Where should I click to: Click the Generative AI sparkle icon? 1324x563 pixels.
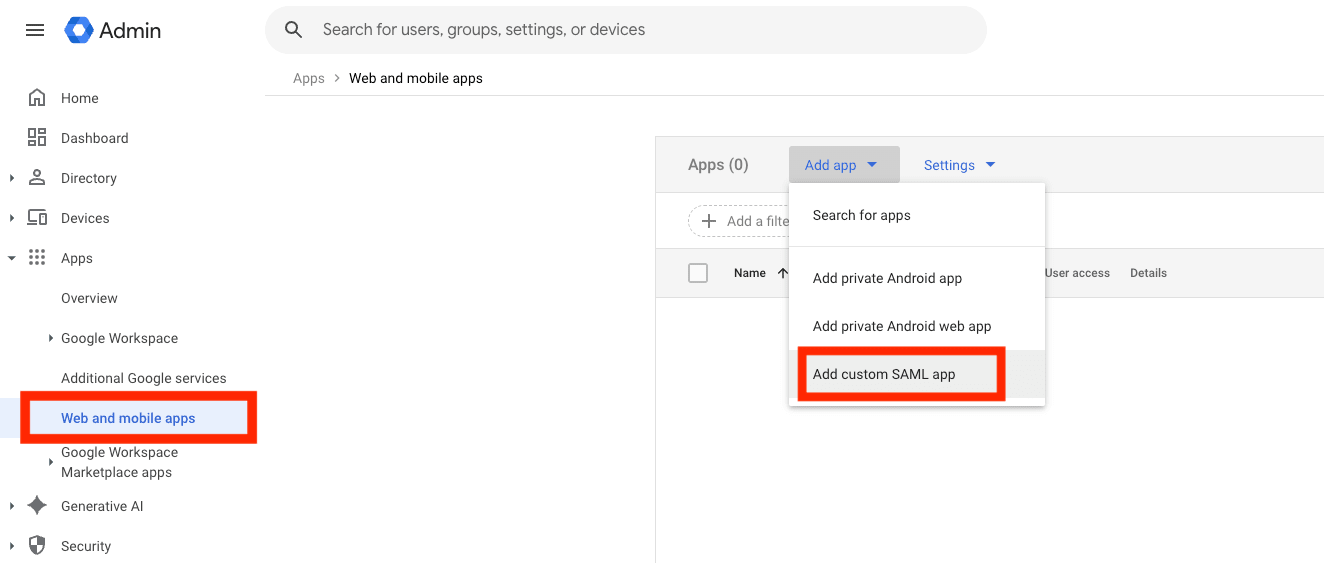(37, 506)
